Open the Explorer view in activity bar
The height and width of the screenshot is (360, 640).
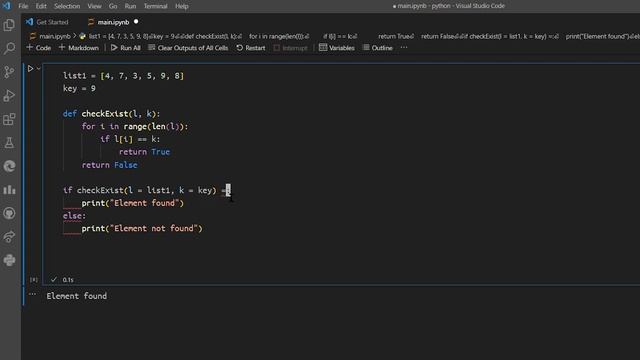click(9, 25)
